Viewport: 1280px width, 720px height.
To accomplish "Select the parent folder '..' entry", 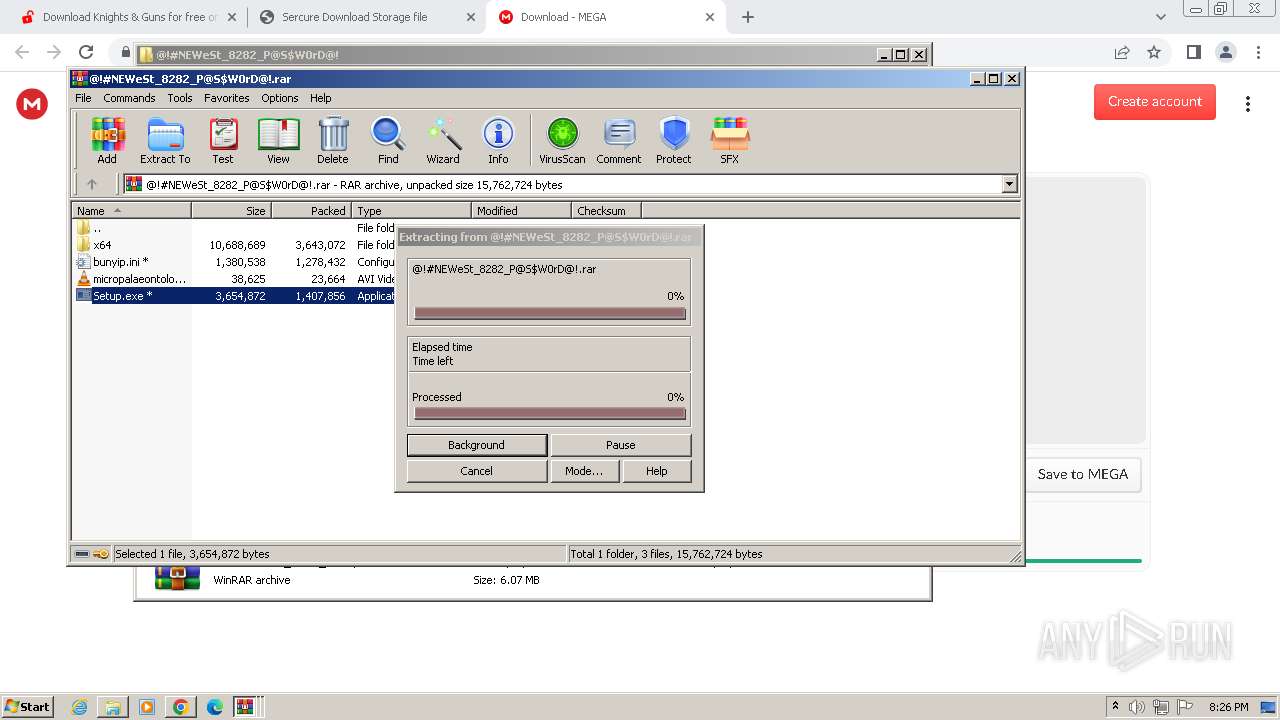I will click(231, 228).
